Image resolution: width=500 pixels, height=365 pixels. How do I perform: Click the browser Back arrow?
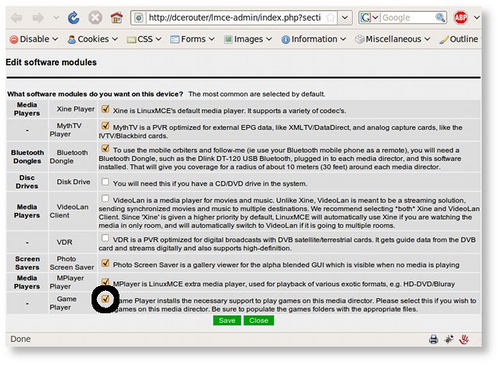point(17,17)
